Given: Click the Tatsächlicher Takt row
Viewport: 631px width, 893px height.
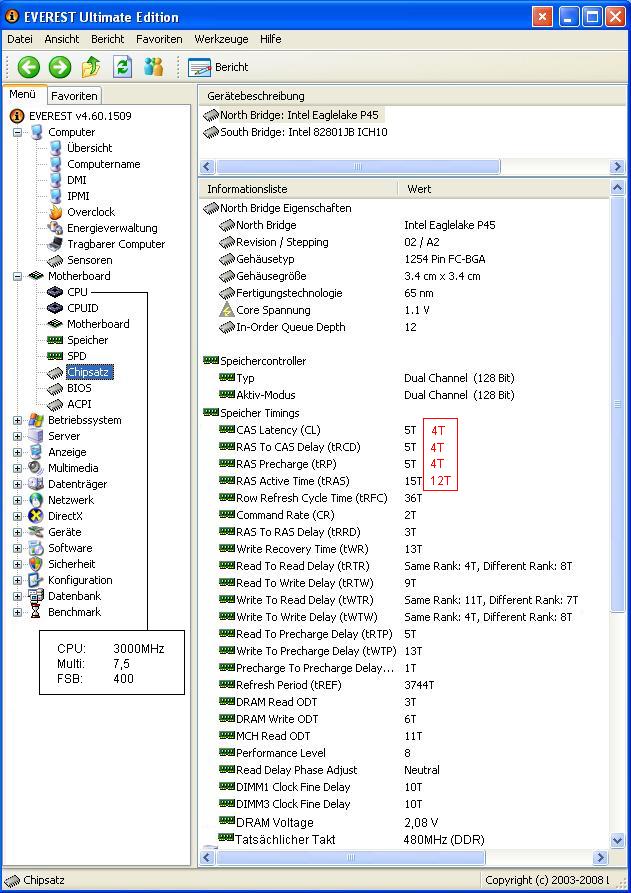Looking at the screenshot, I should pyautogui.click(x=404, y=839).
